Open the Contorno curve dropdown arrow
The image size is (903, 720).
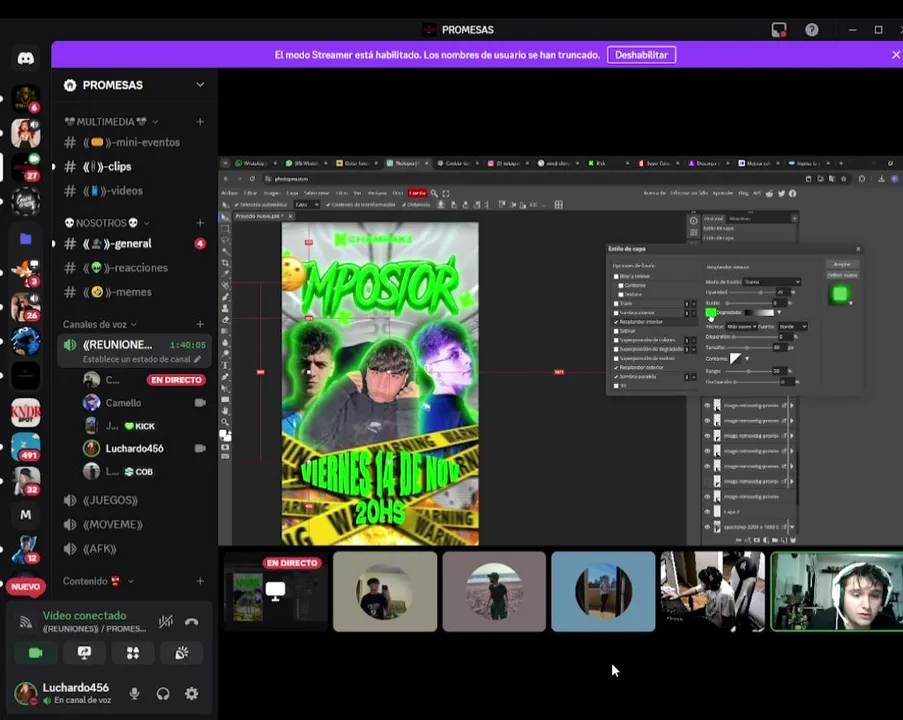coord(747,359)
